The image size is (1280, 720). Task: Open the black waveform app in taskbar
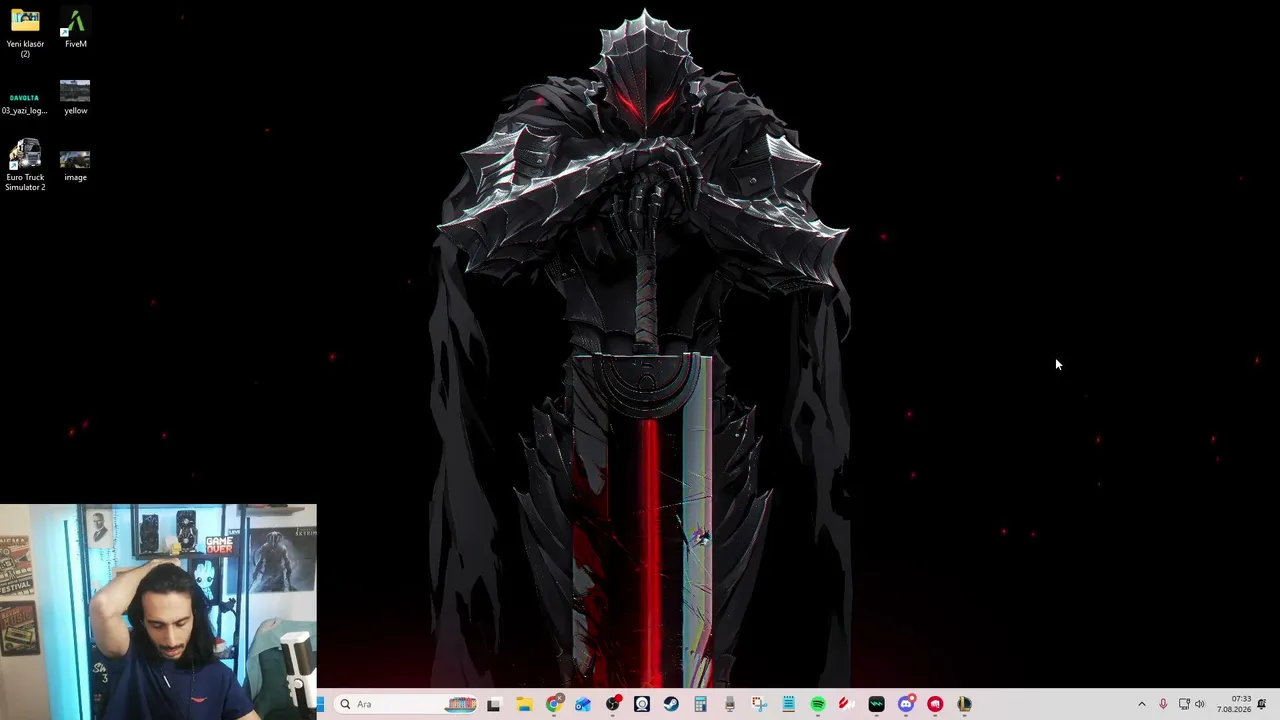[x=877, y=704]
